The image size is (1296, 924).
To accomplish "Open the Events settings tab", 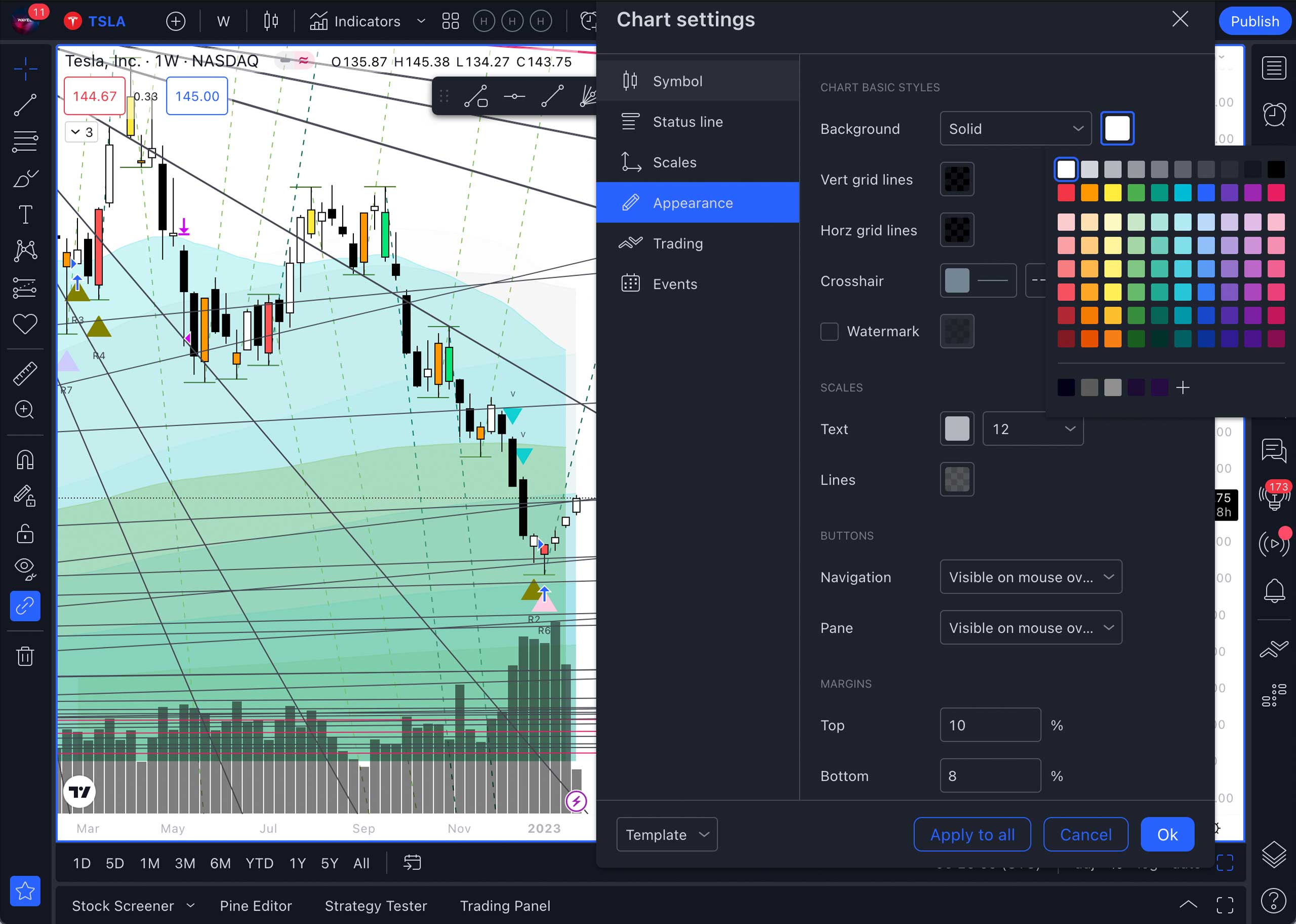I will (x=698, y=284).
